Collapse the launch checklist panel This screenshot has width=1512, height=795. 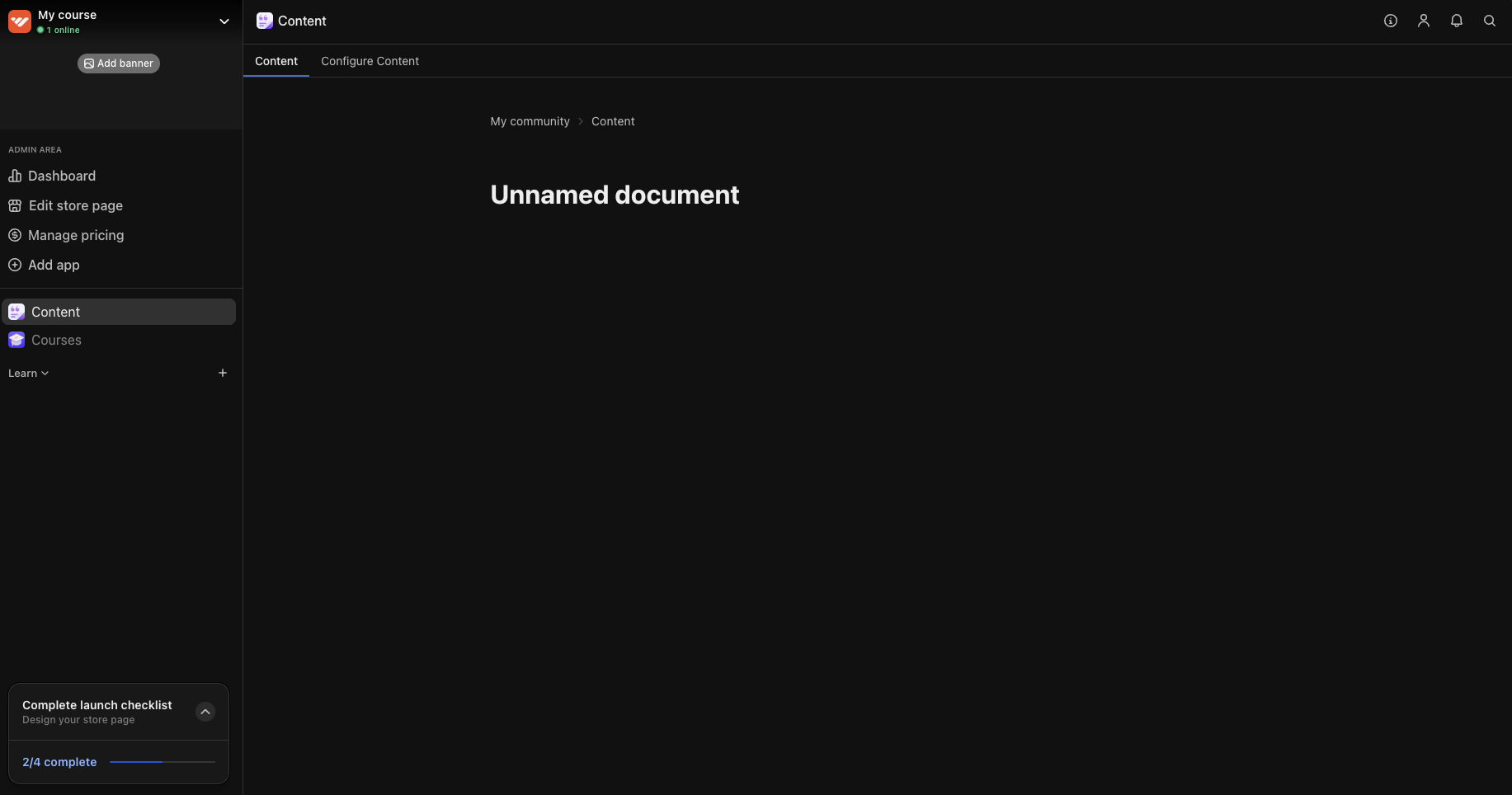(205, 712)
